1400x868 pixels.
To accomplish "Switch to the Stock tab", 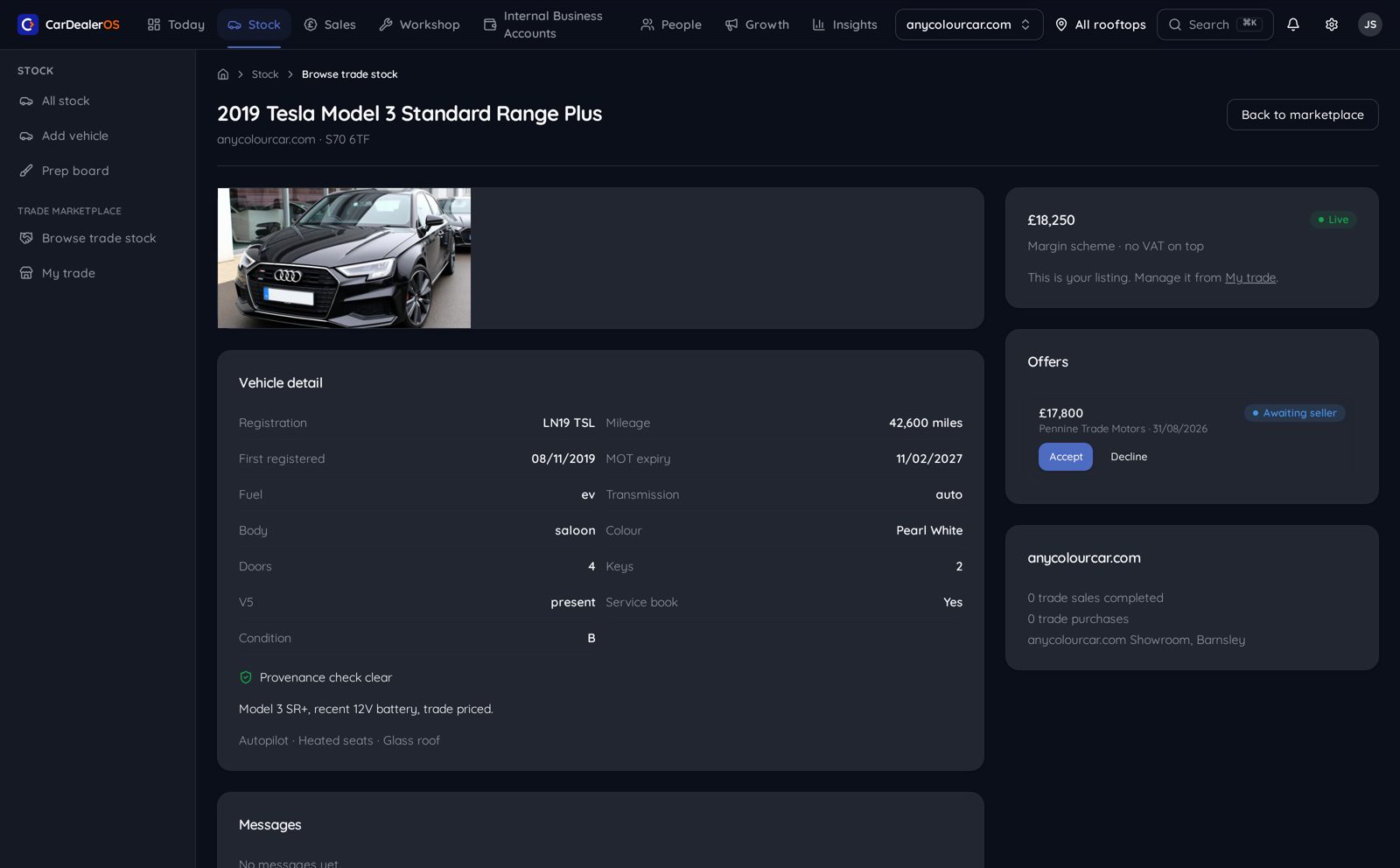I will (x=254, y=24).
